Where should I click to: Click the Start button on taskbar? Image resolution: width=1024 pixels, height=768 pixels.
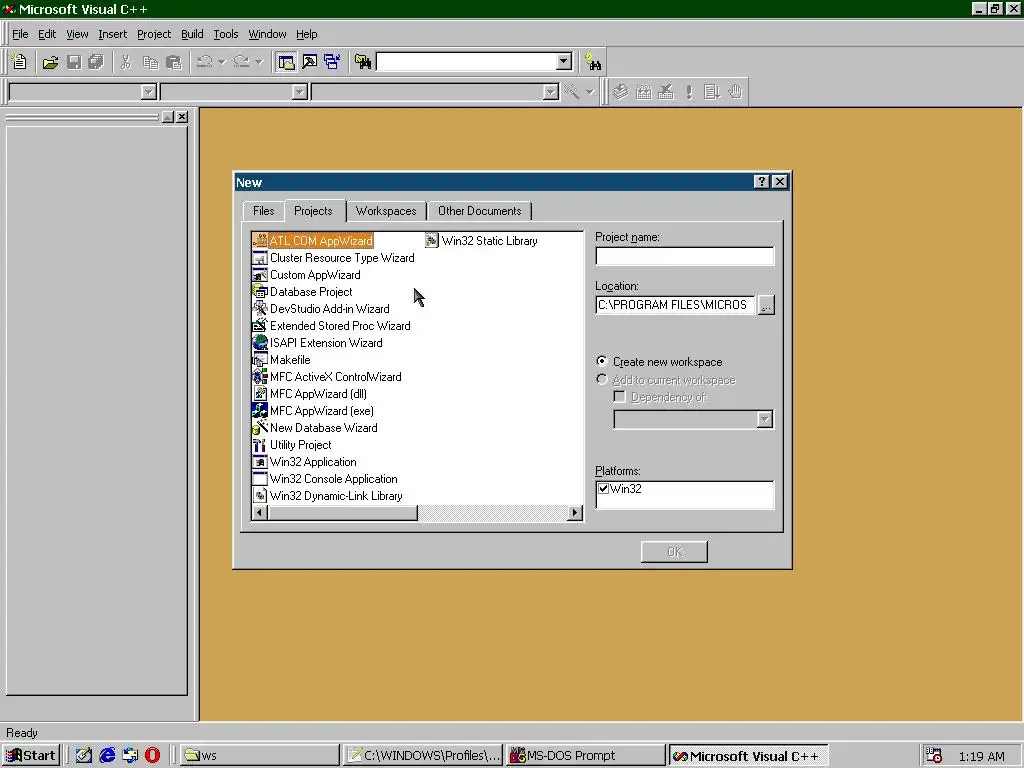coord(32,756)
